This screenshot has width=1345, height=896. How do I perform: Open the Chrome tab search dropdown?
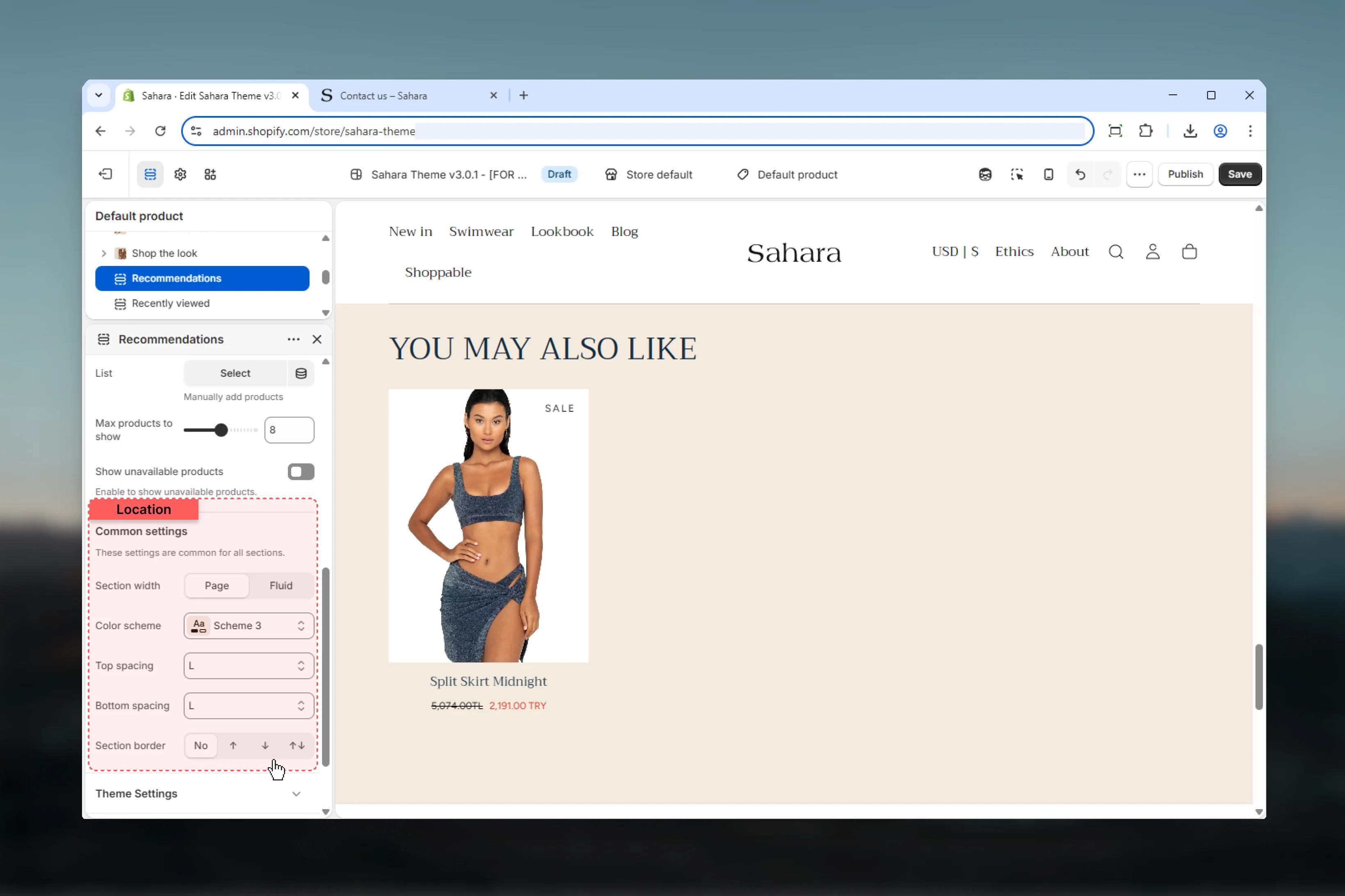coord(98,96)
